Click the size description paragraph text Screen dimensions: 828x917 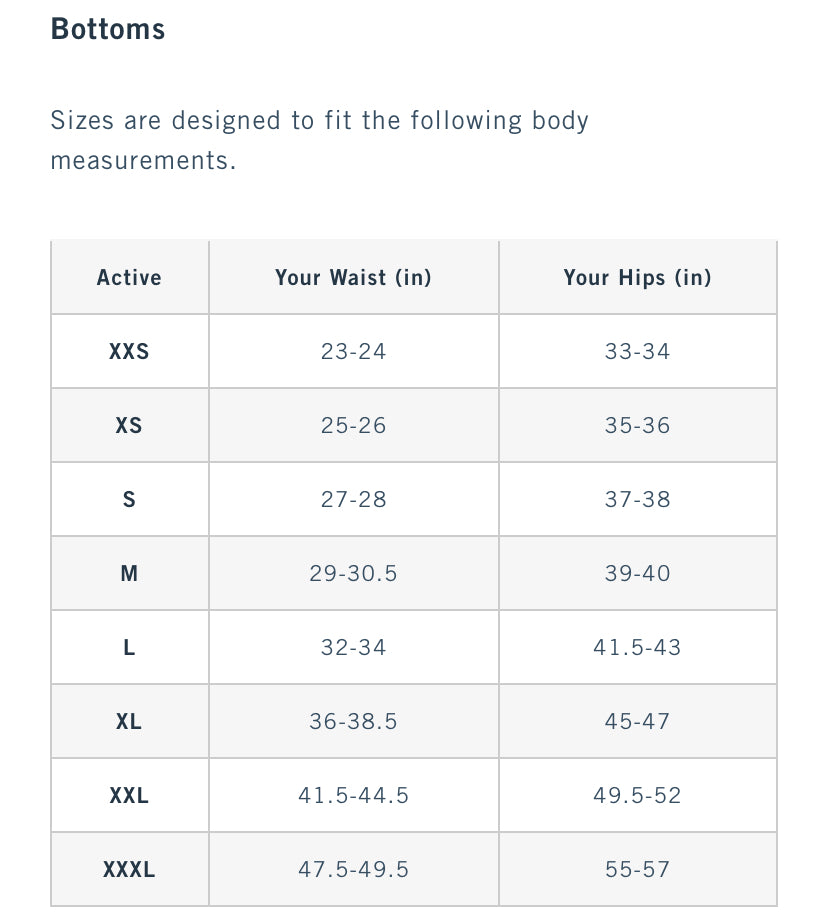[319, 140]
